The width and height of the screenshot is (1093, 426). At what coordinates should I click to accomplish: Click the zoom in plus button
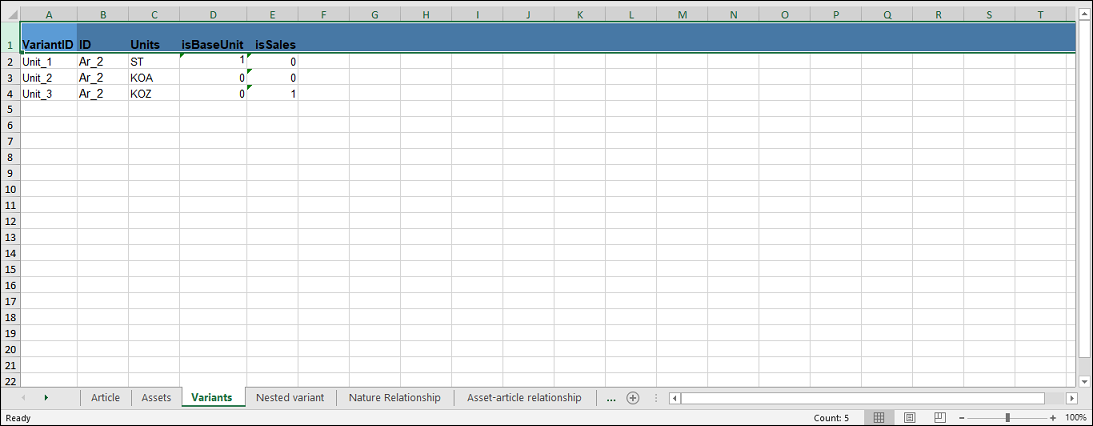(1053, 418)
